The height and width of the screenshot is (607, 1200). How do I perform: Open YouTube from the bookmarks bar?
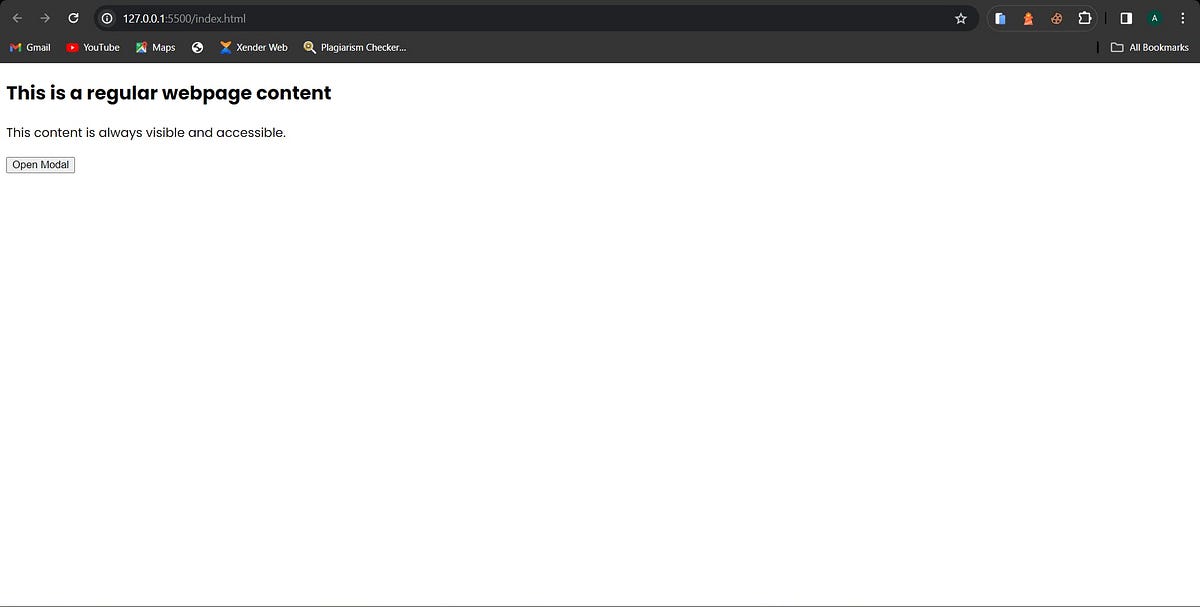click(x=93, y=47)
